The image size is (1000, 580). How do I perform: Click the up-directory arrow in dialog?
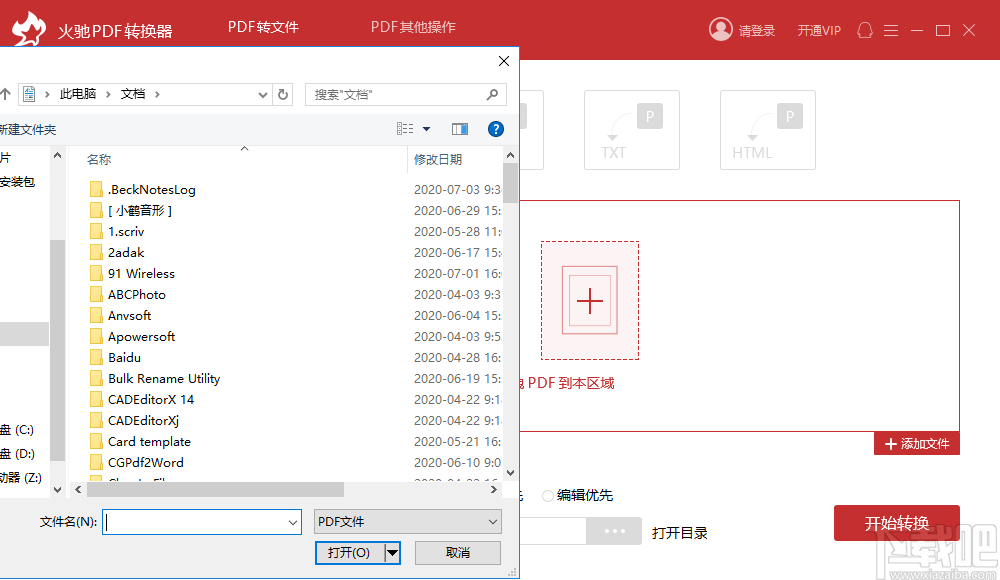click(x=5, y=94)
